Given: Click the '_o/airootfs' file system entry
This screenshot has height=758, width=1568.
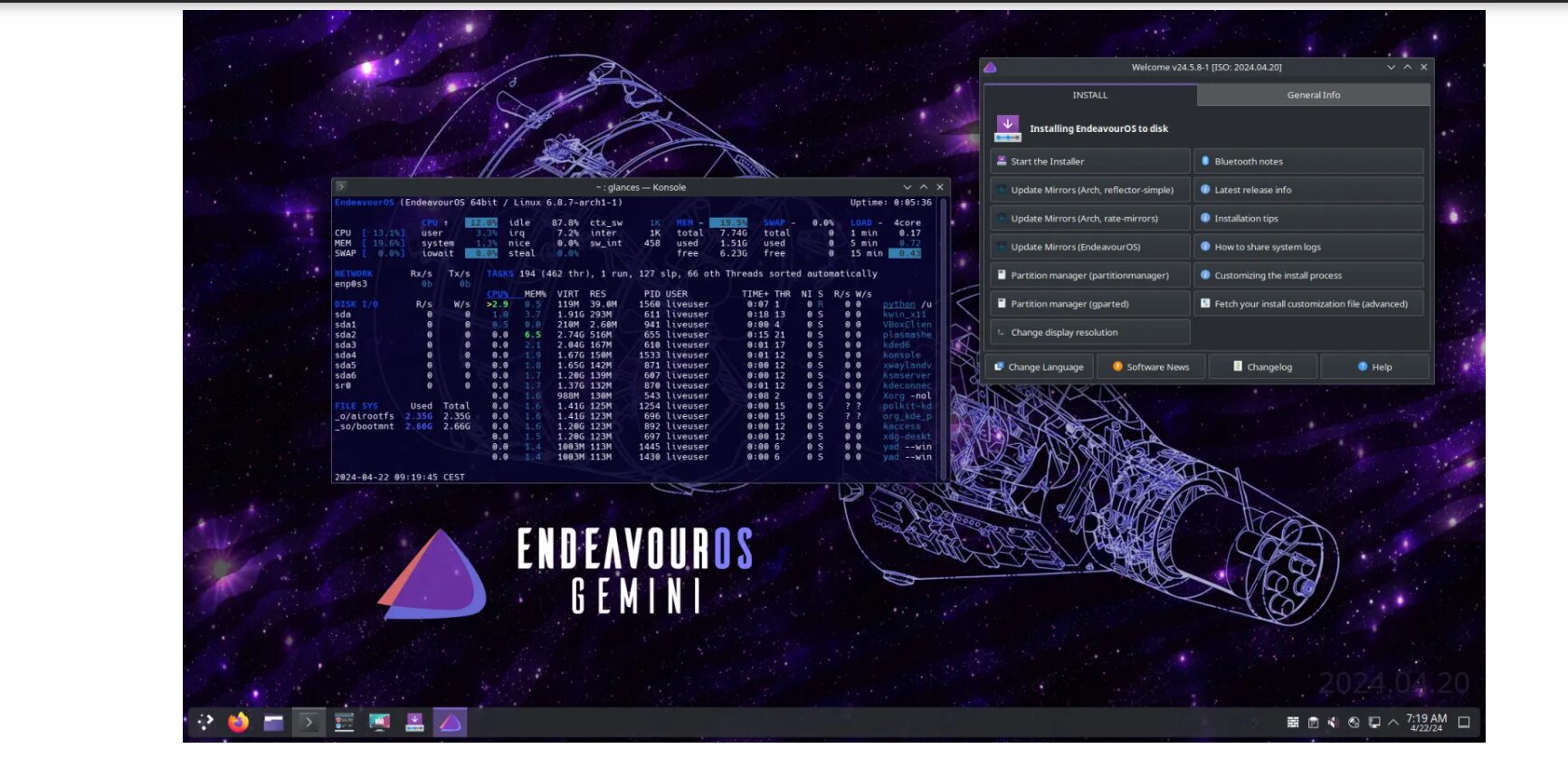Looking at the screenshot, I should point(365,416).
